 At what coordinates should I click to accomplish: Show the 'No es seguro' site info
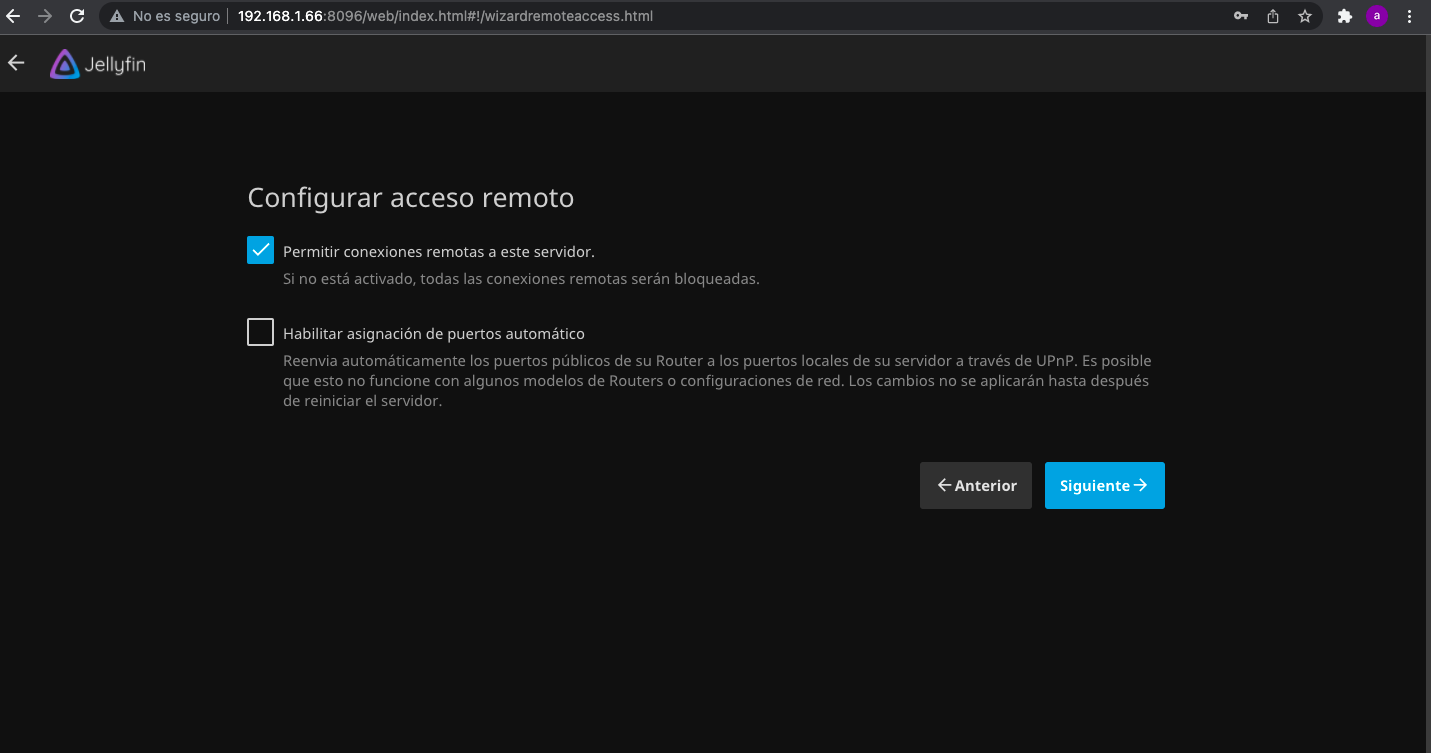[x=165, y=16]
